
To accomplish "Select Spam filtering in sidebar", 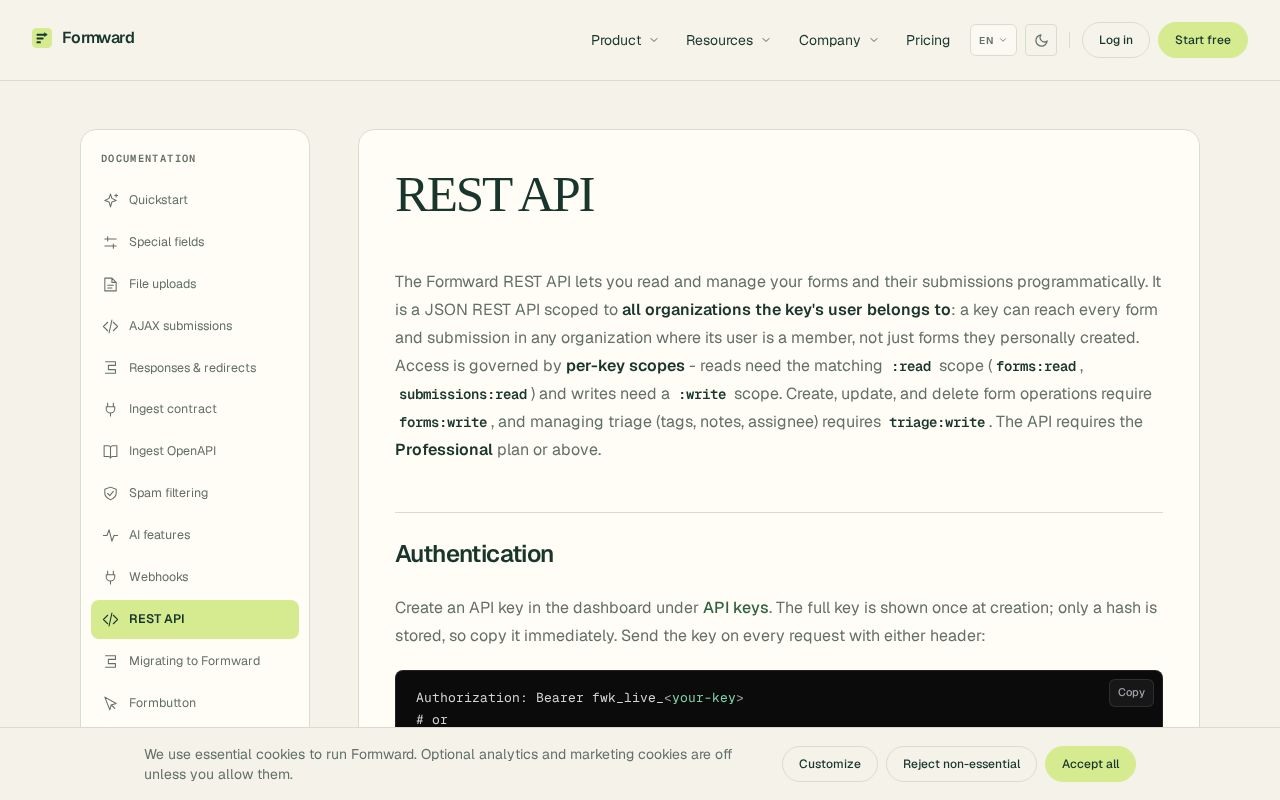I will point(195,493).
